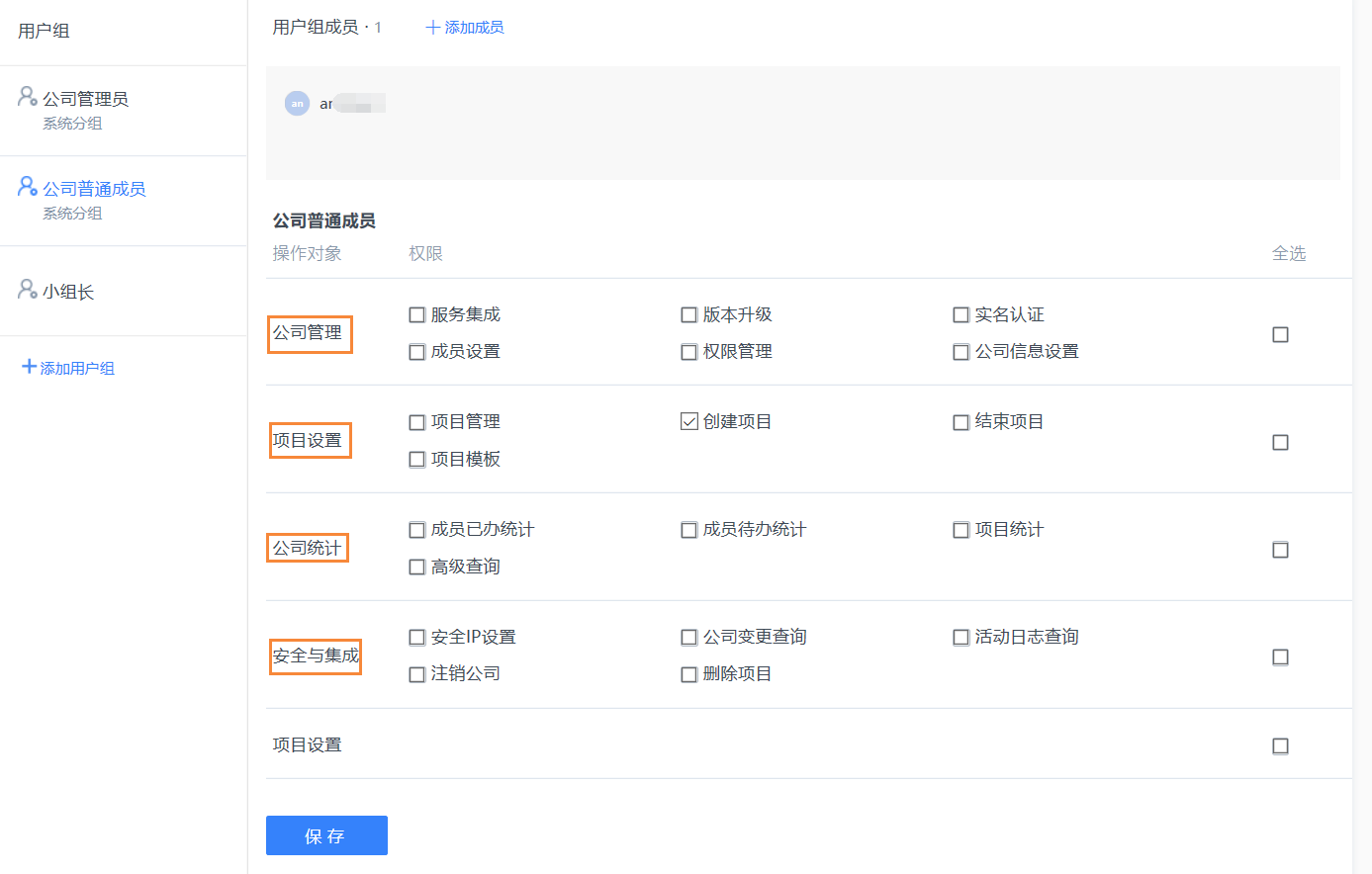The width and height of the screenshot is (1372, 874).
Task: Click the 公司管理 row label
Action: [308, 333]
